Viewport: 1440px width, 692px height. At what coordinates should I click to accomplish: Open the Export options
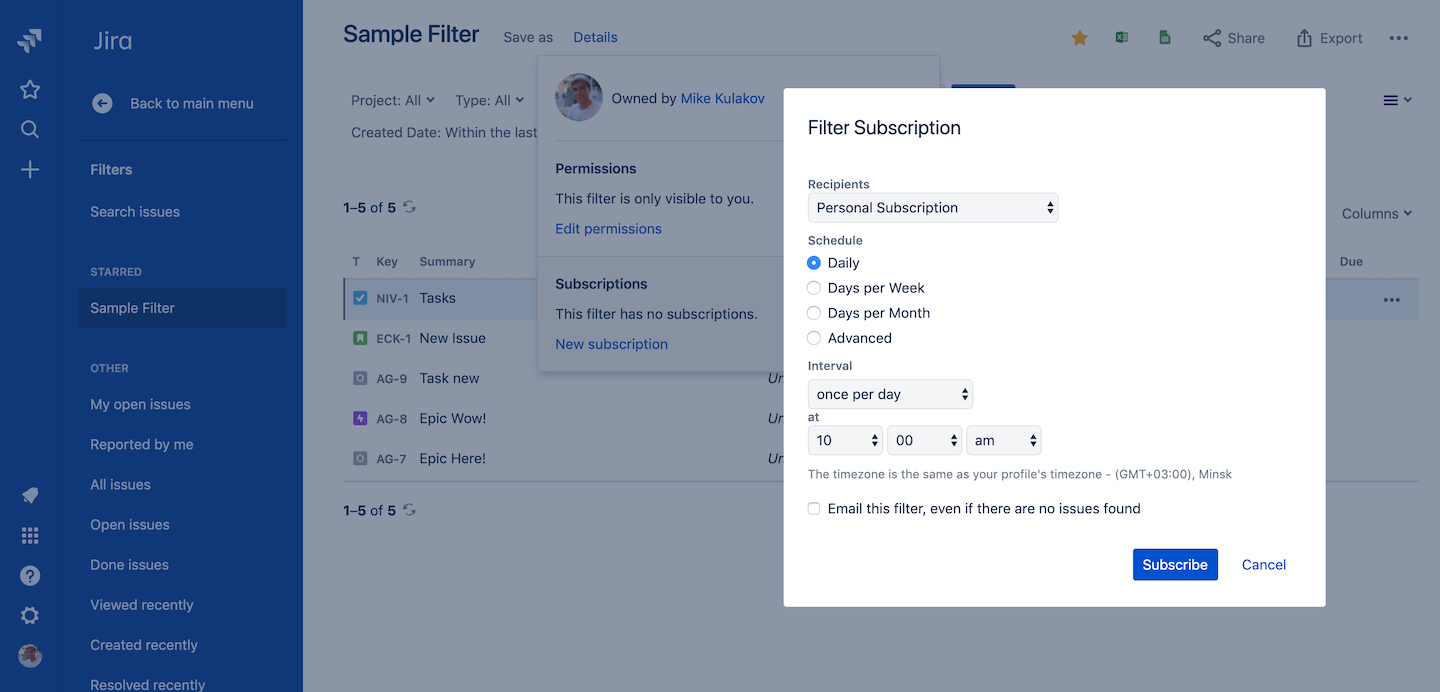[x=1328, y=38]
